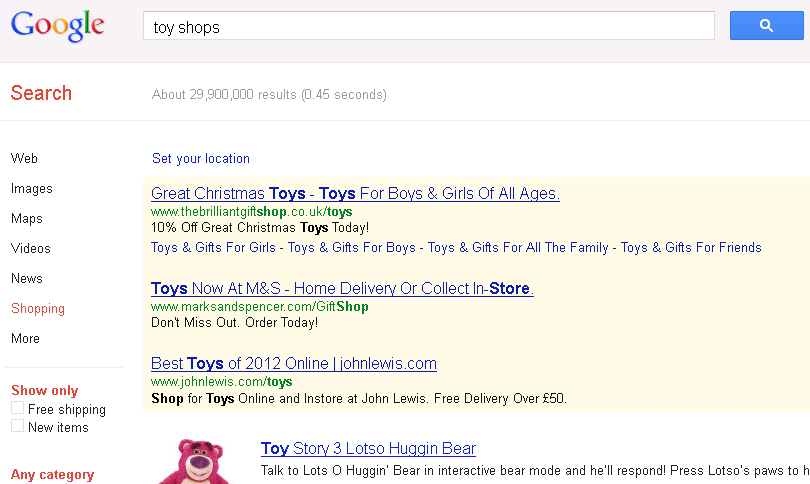Enable the Free shipping checkbox
This screenshot has width=810, height=484.
(x=18, y=408)
